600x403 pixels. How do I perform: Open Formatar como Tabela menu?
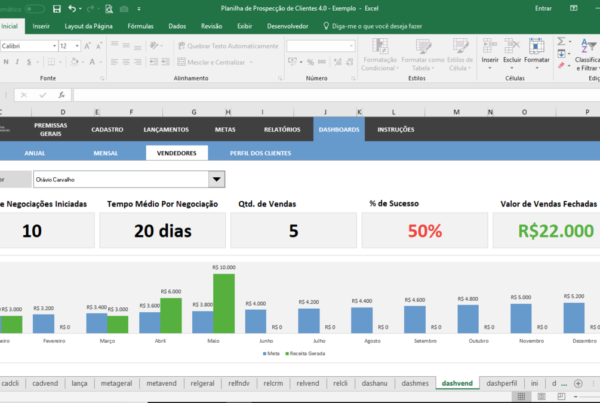(x=423, y=54)
